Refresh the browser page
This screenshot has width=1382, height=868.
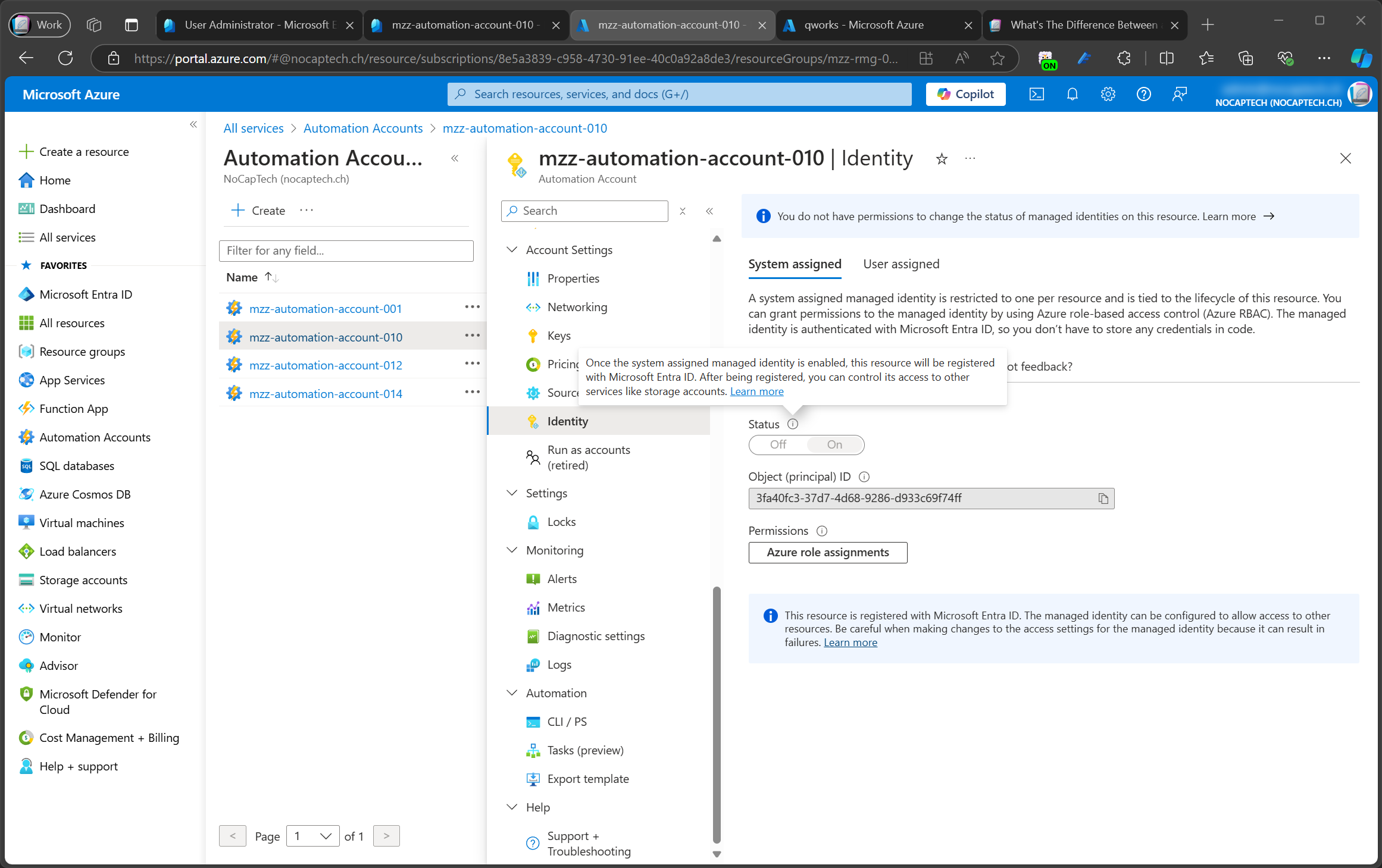(65, 58)
